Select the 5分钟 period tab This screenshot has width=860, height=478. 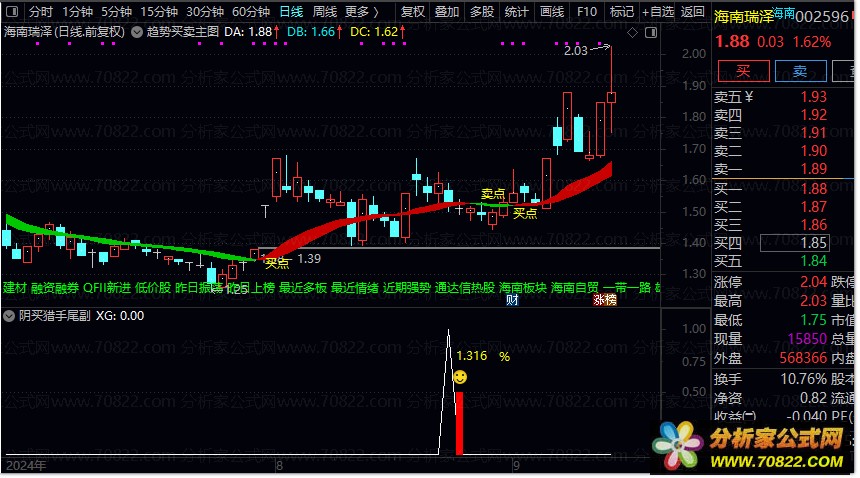click(x=116, y=12)
